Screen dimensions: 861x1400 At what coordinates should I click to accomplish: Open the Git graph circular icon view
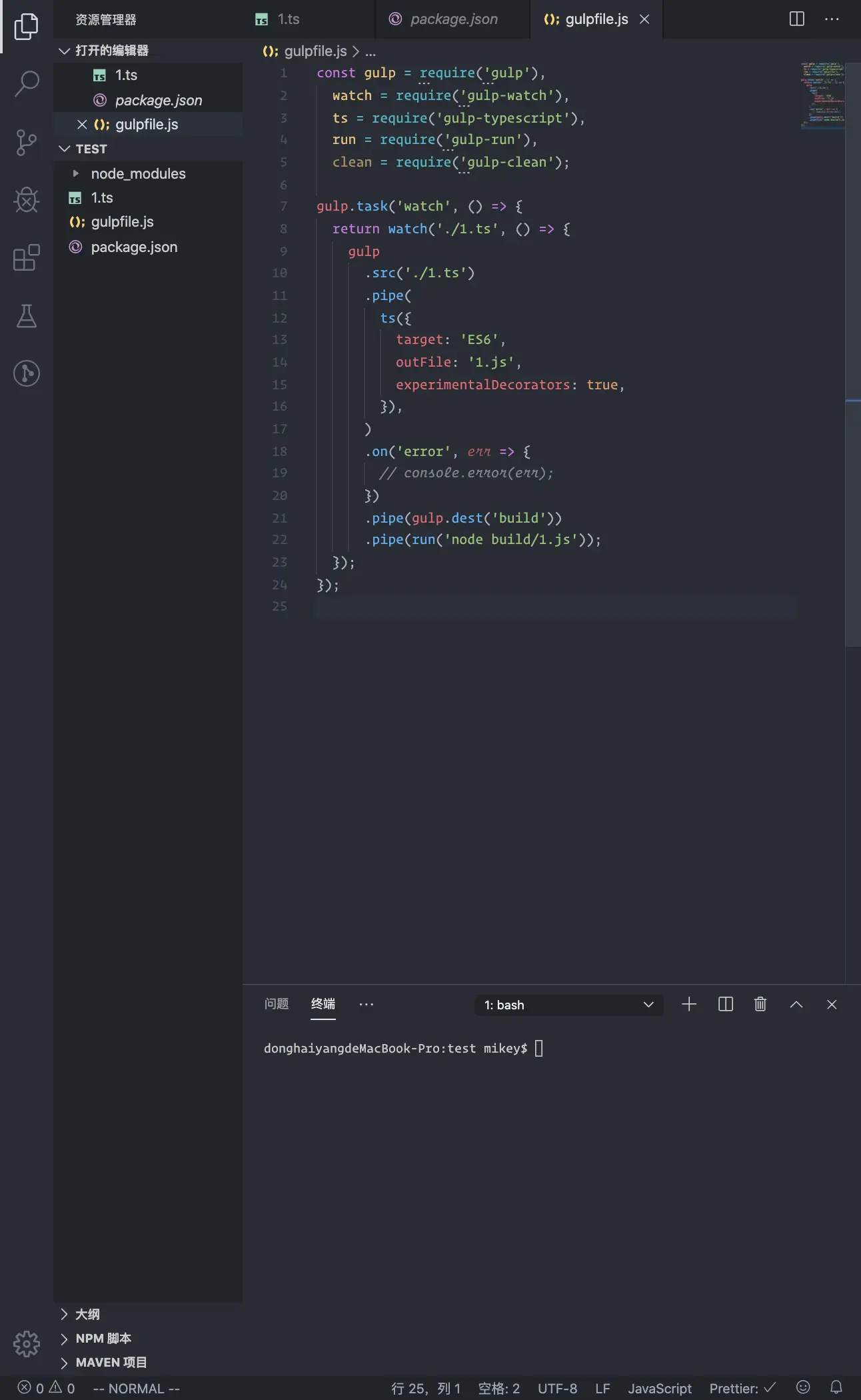[27, 373]
